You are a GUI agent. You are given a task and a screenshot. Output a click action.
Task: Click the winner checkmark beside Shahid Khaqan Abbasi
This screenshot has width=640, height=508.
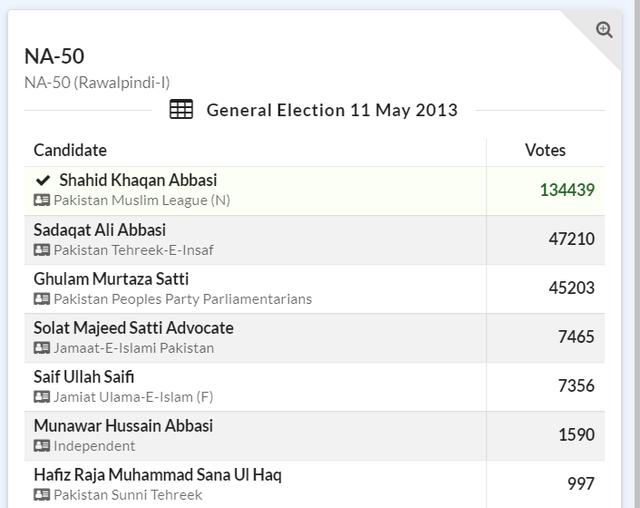[x=42, y=181]
